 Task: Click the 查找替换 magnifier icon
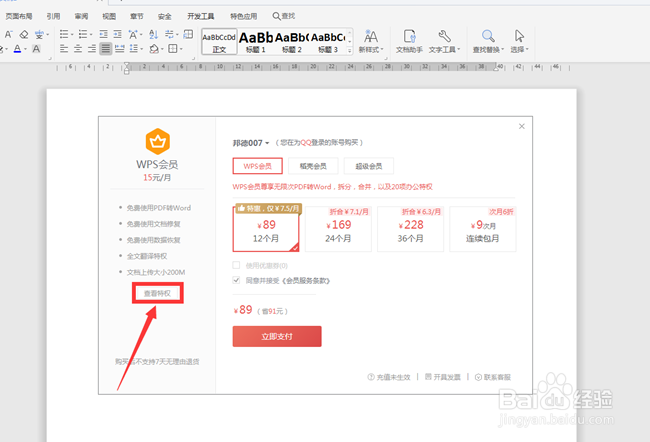click(x=488, y=36)
